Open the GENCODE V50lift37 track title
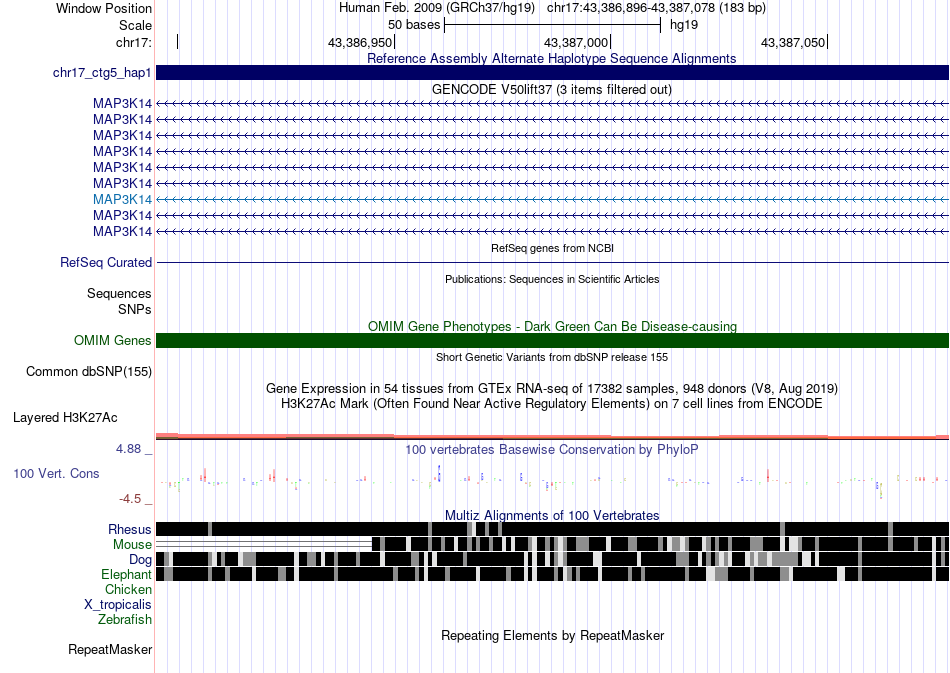The image size is (950, 673). click(552, 90)
